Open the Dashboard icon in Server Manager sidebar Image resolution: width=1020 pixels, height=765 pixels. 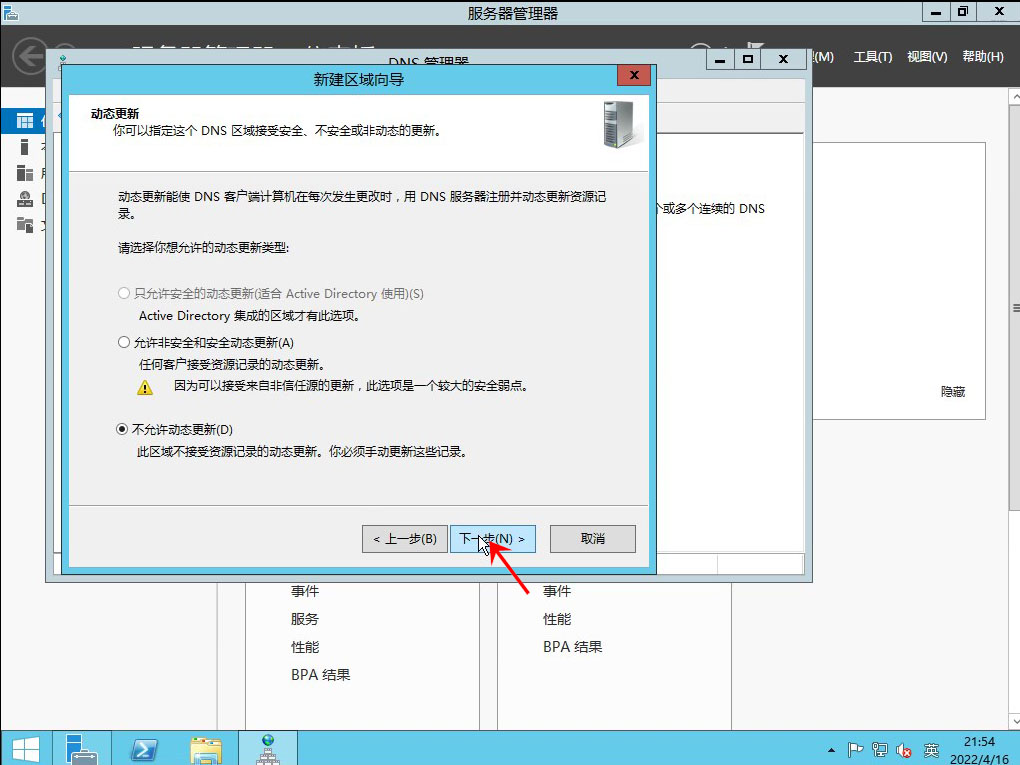tap(25, 121)
